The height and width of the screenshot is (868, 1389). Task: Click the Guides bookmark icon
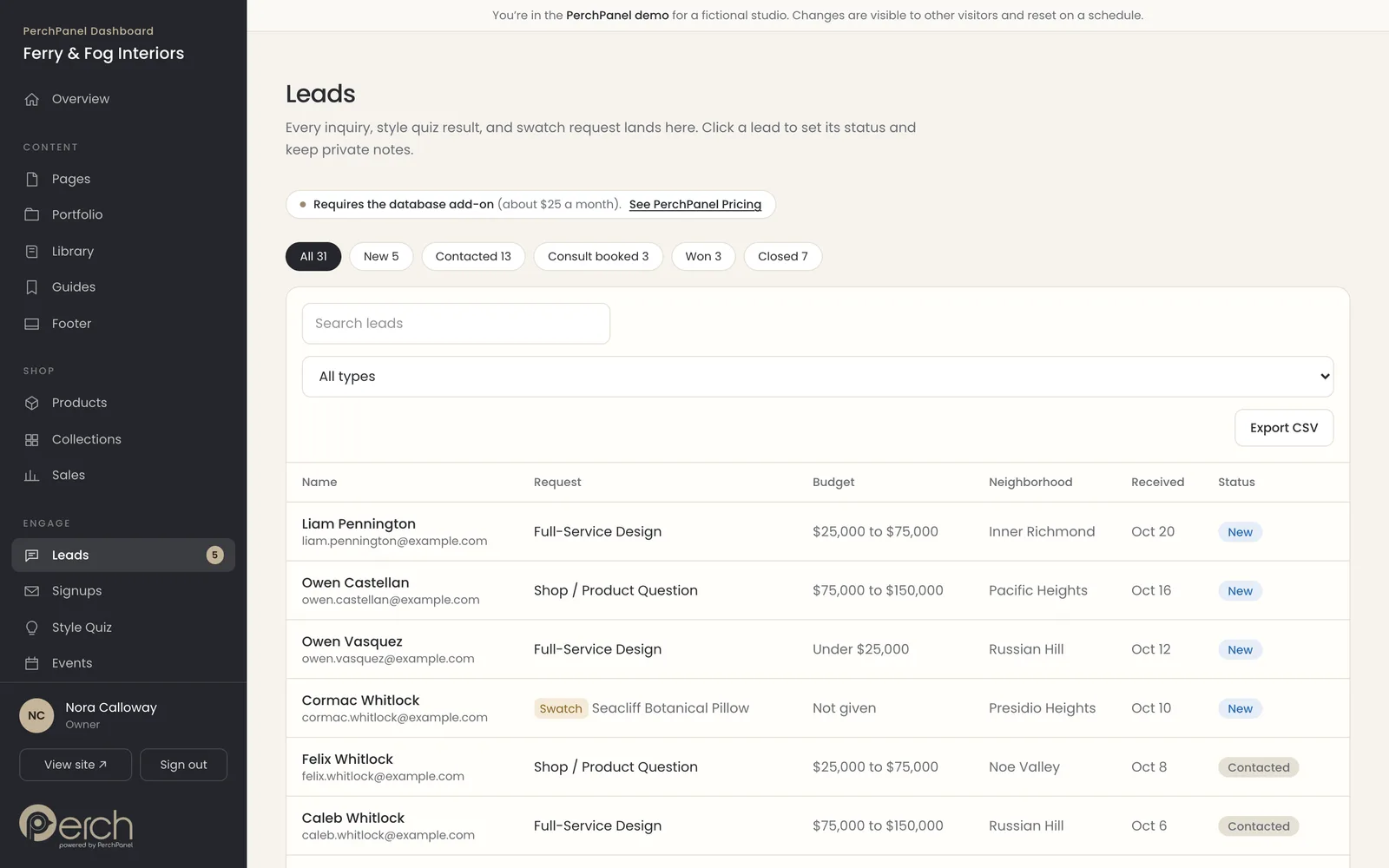(x=32, y=287)
